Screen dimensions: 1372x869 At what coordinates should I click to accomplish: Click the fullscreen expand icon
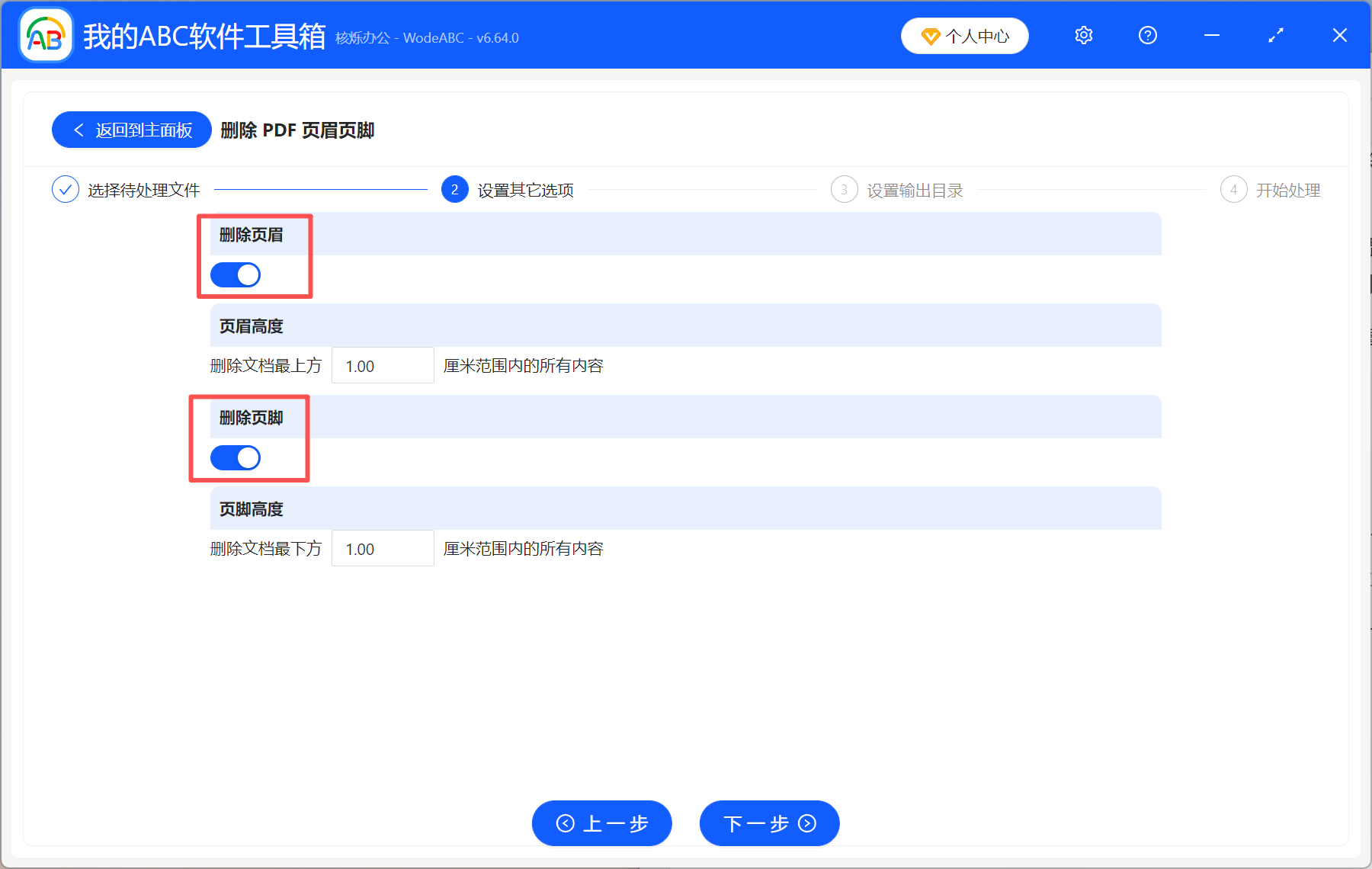(x=1275, y=35)
